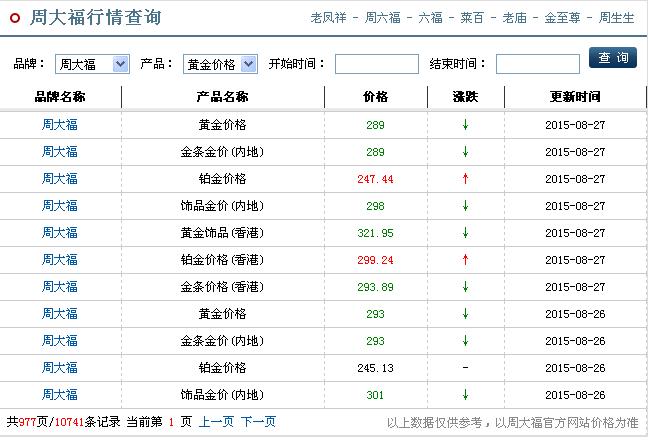This screenshot has width=650, height=441.
Task: Click the 品牌名称 column header
Action: pyautogui.click(x=60, y=97)
